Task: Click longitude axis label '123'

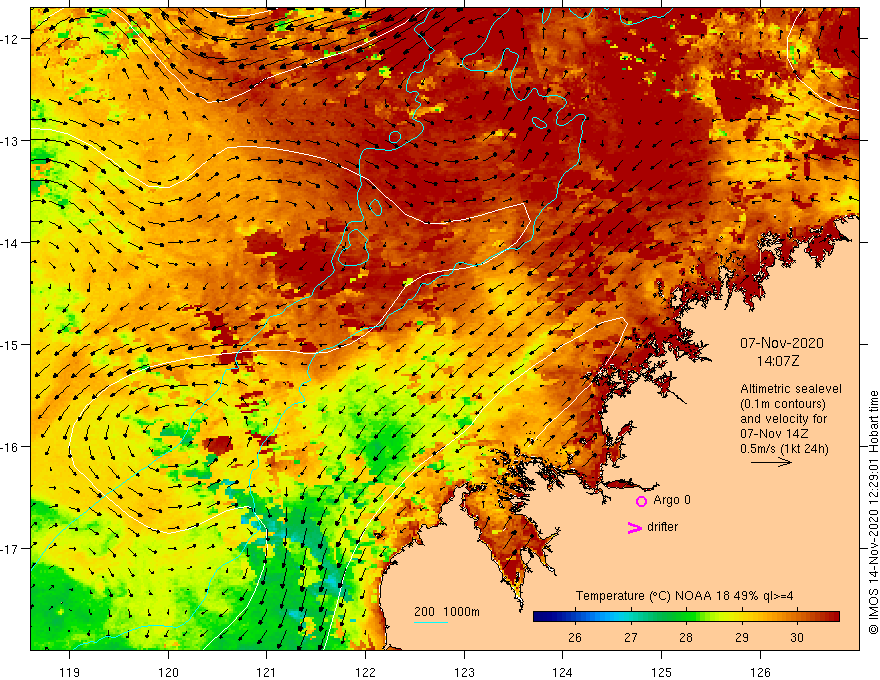Action: tap(464, 672)
